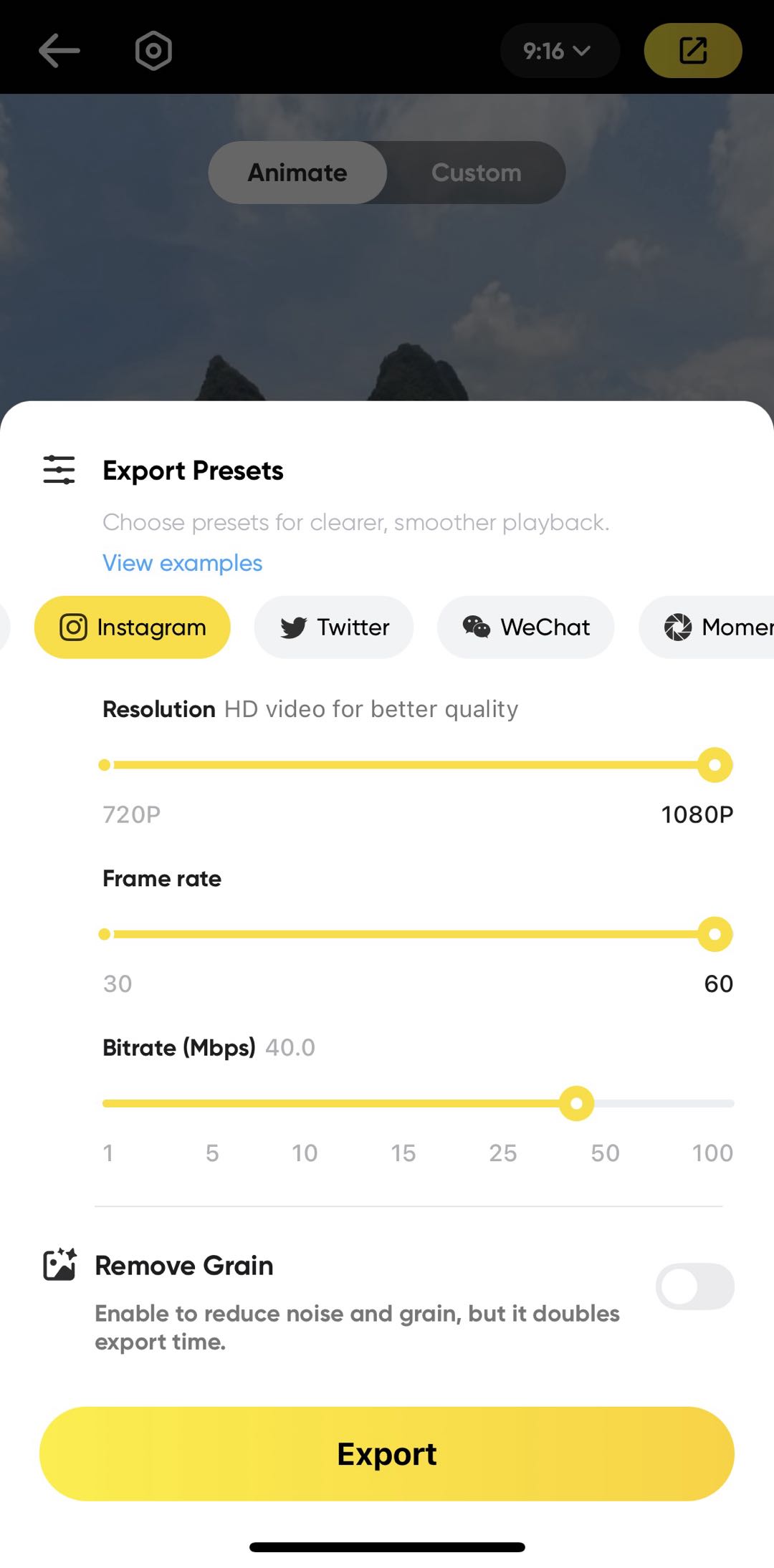Tap the back arrow icon
This screenshot has width=774, height=1568.
point(59,51)
